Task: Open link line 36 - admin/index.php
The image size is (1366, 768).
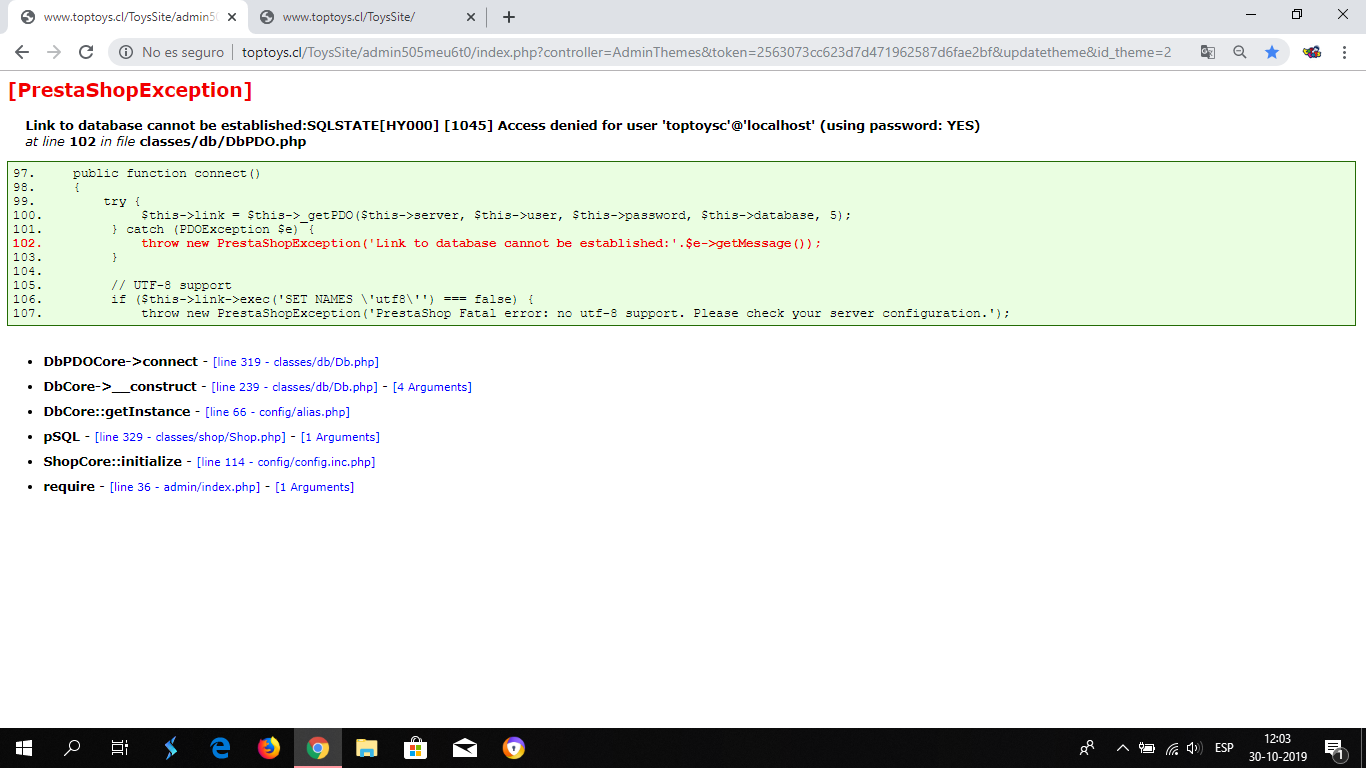Action: [185, 487]
